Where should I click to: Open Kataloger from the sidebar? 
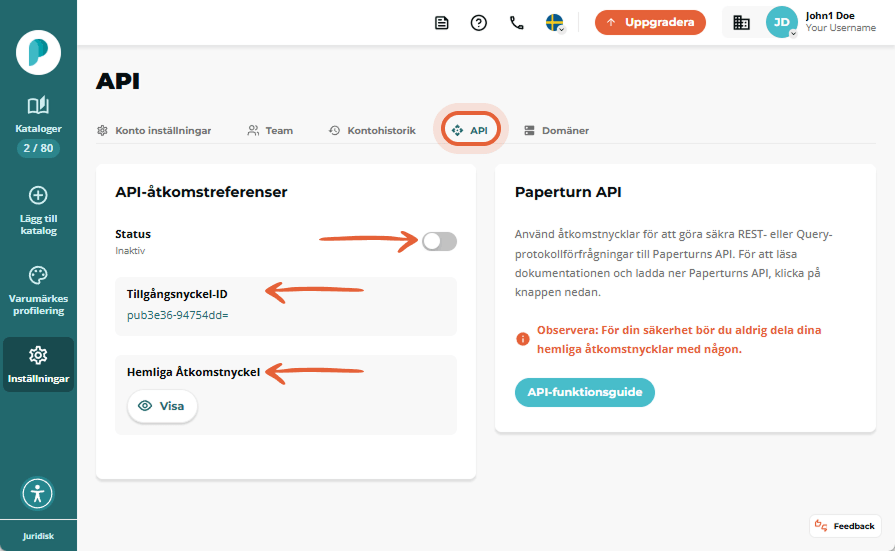tap(38, 114)
